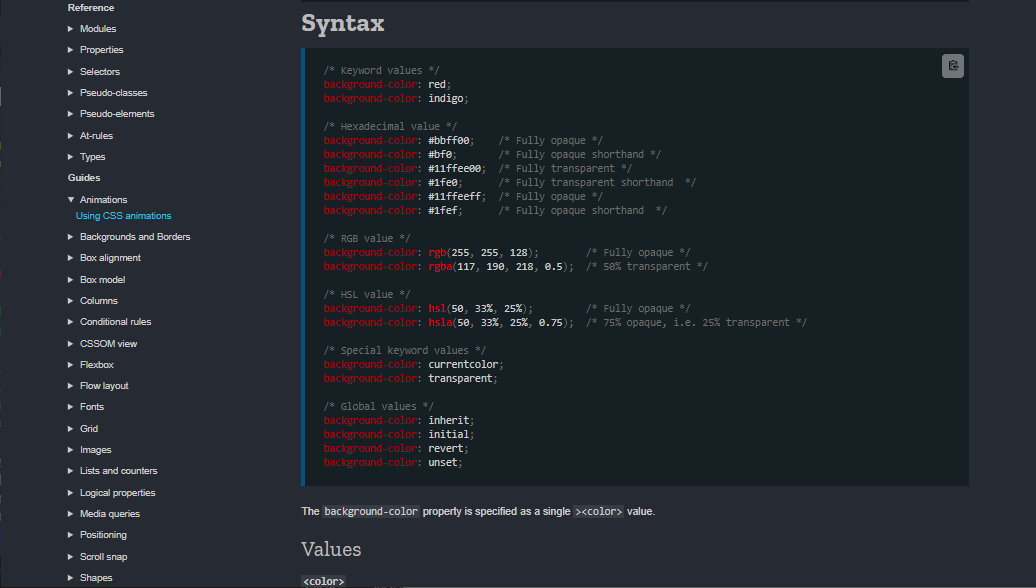Select the Box alignment guide
1036x588 pixels.
coord(110,258)
